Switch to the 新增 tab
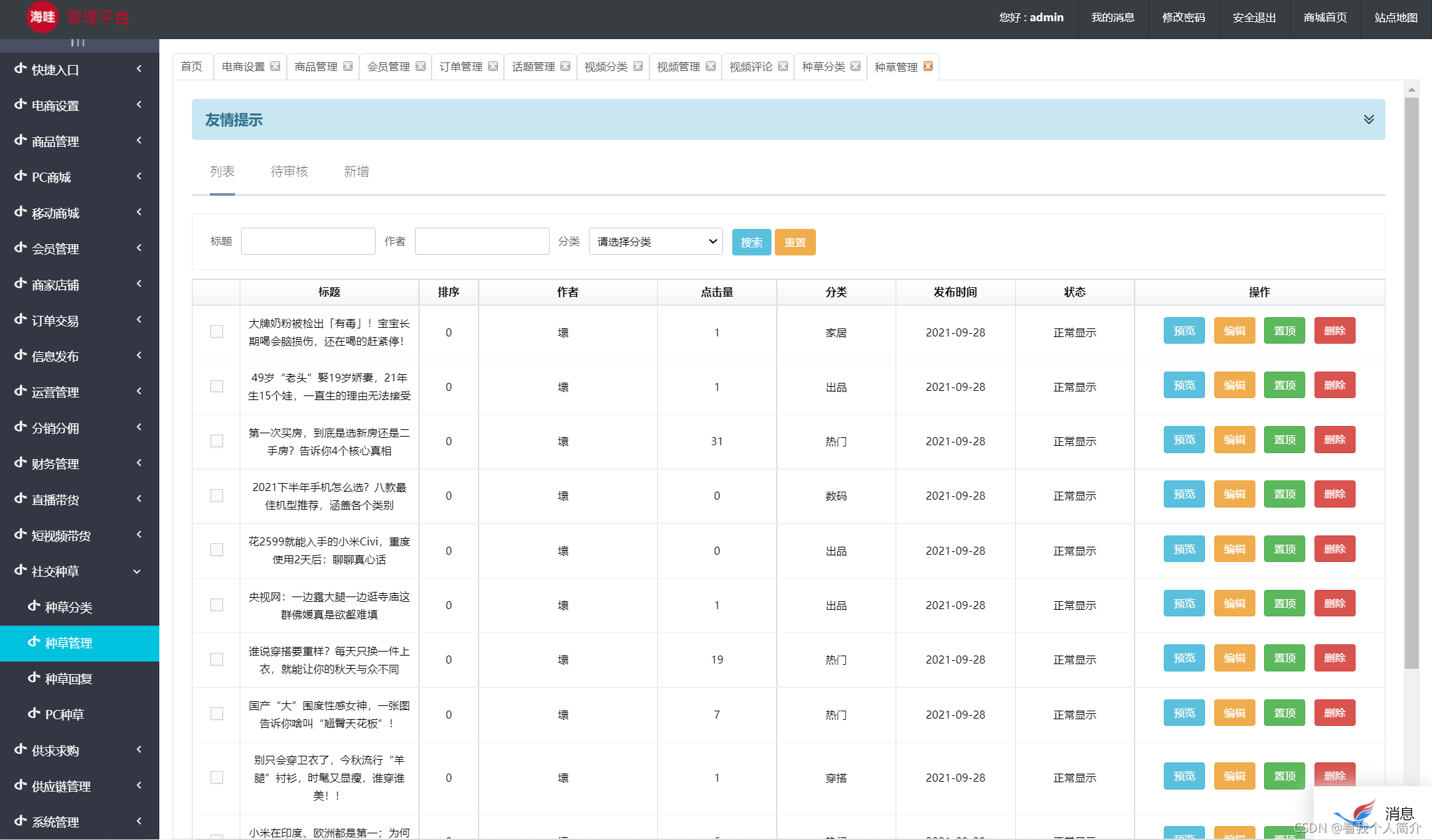 pos(357,172)
